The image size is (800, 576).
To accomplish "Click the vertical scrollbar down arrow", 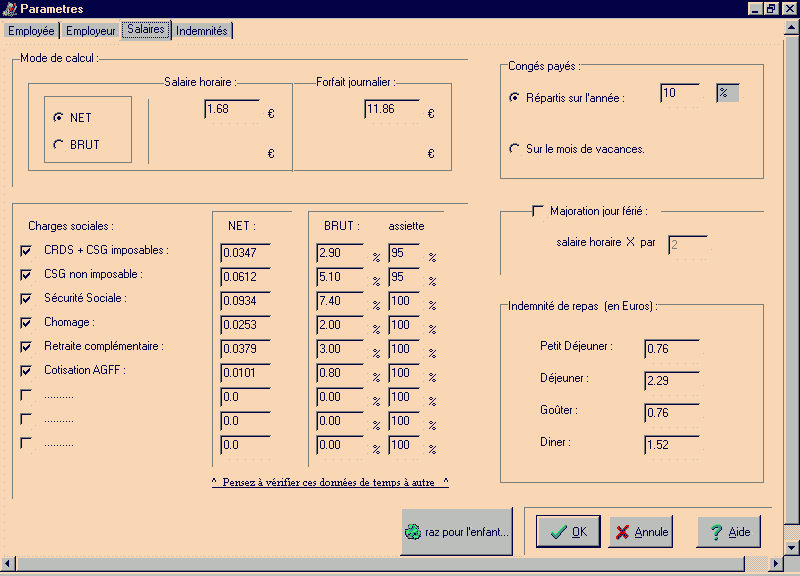I will click(792, 548).
